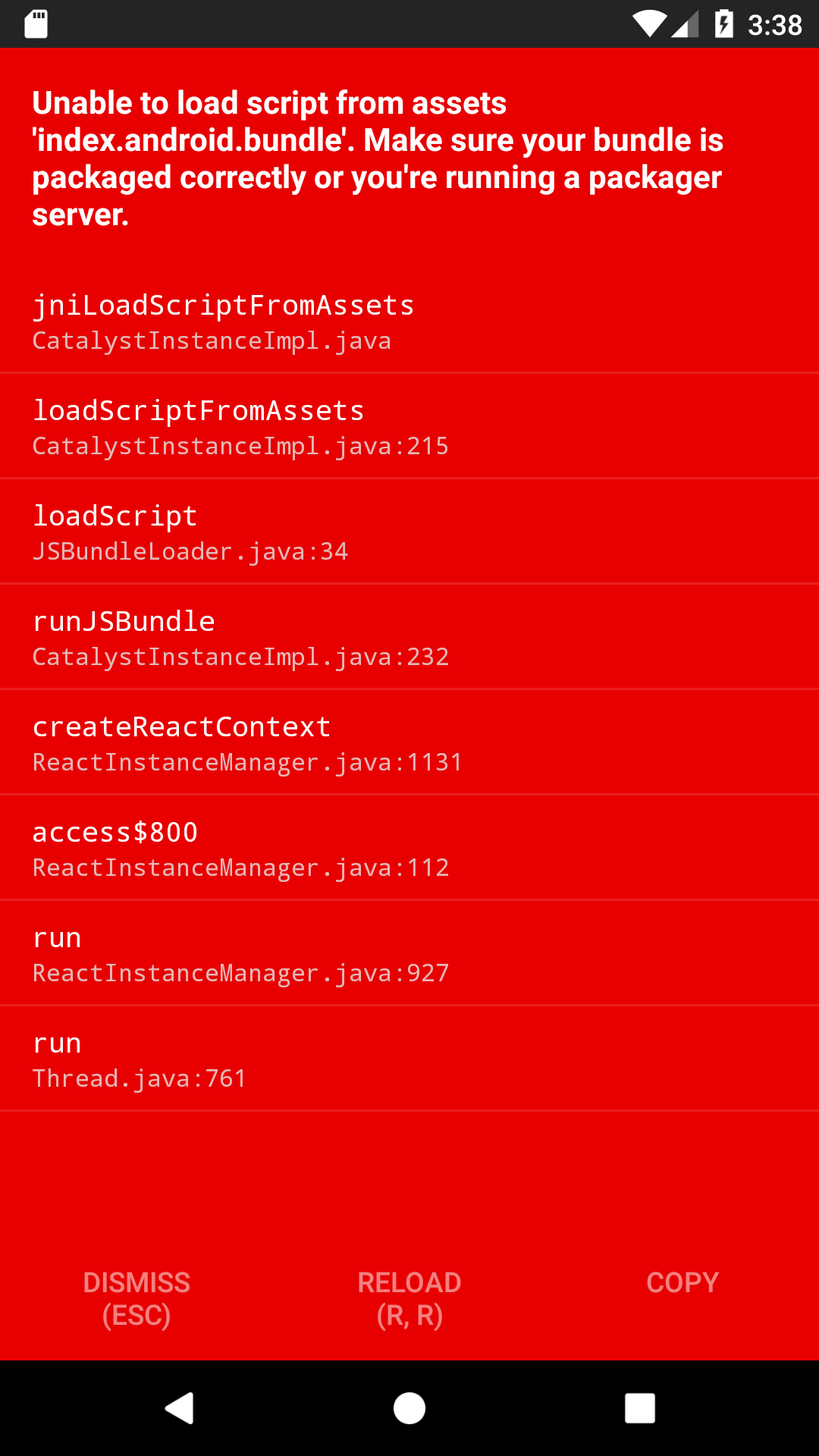Image resolution: width=819 pixels, height=1456 pixels.
Task: Tap the 3:38 clock in status bar
Action: (x=775, y=25)
